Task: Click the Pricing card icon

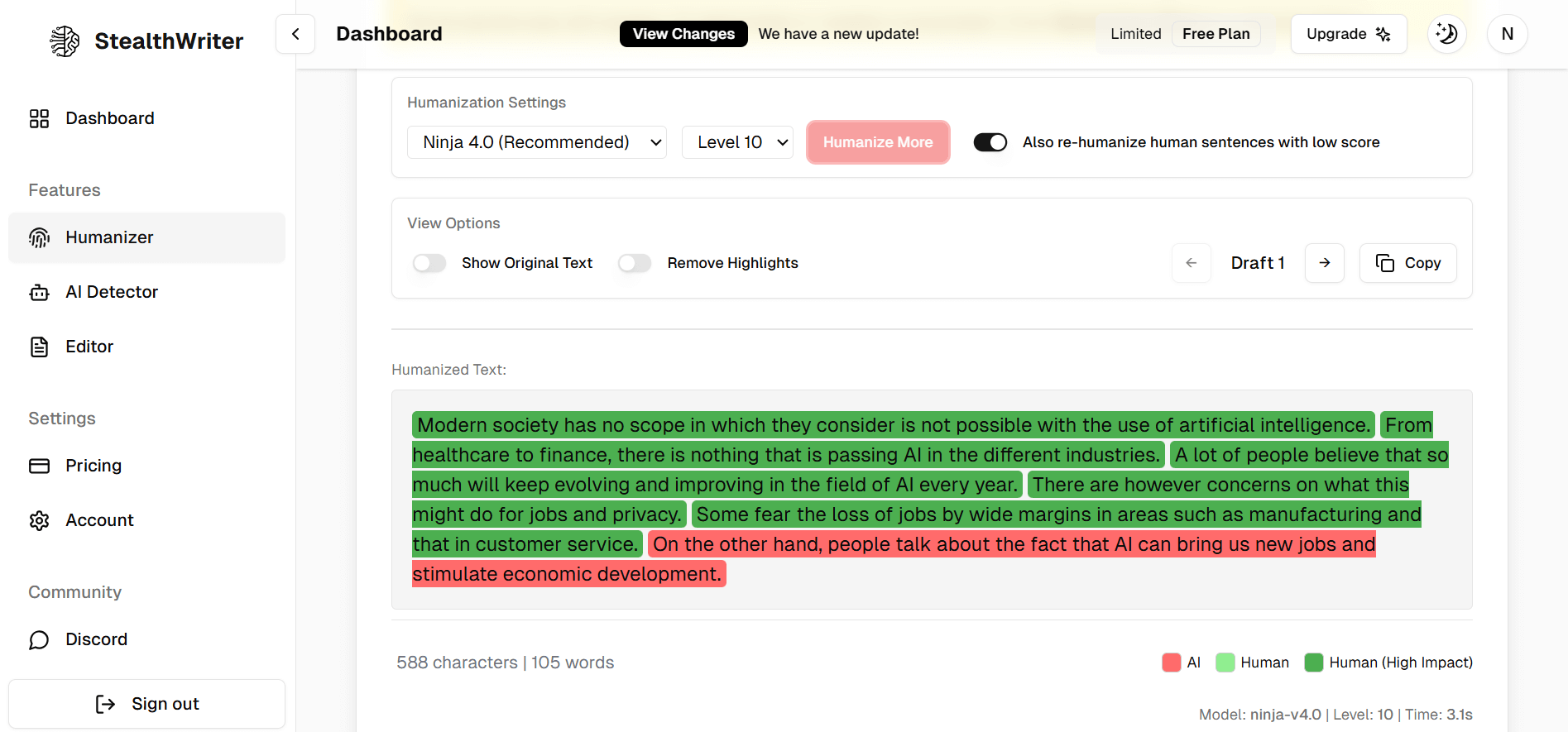Action: point(39,466)
